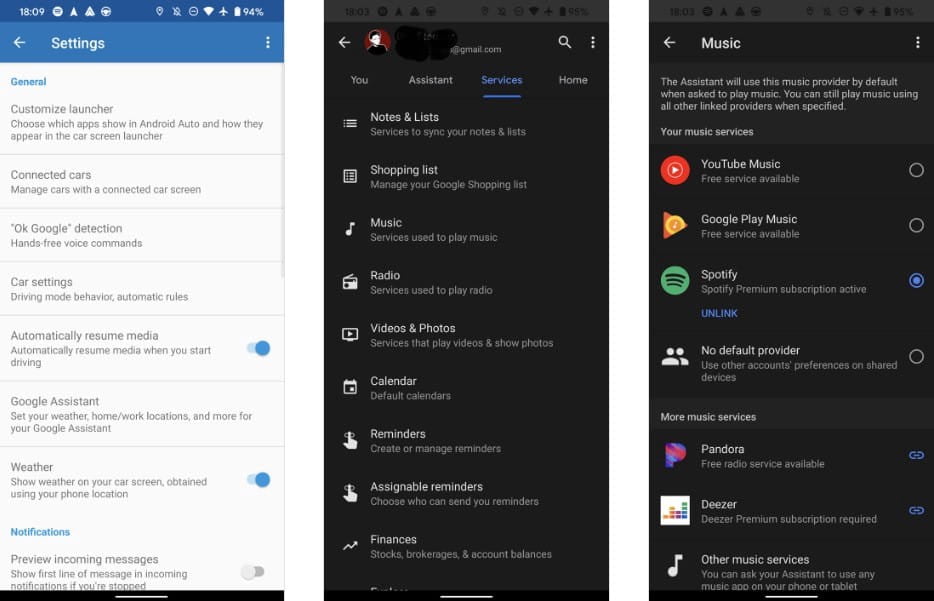Enable Preview incoming messages switch
The image size is (934, 601).
click(x=253, y=572)
